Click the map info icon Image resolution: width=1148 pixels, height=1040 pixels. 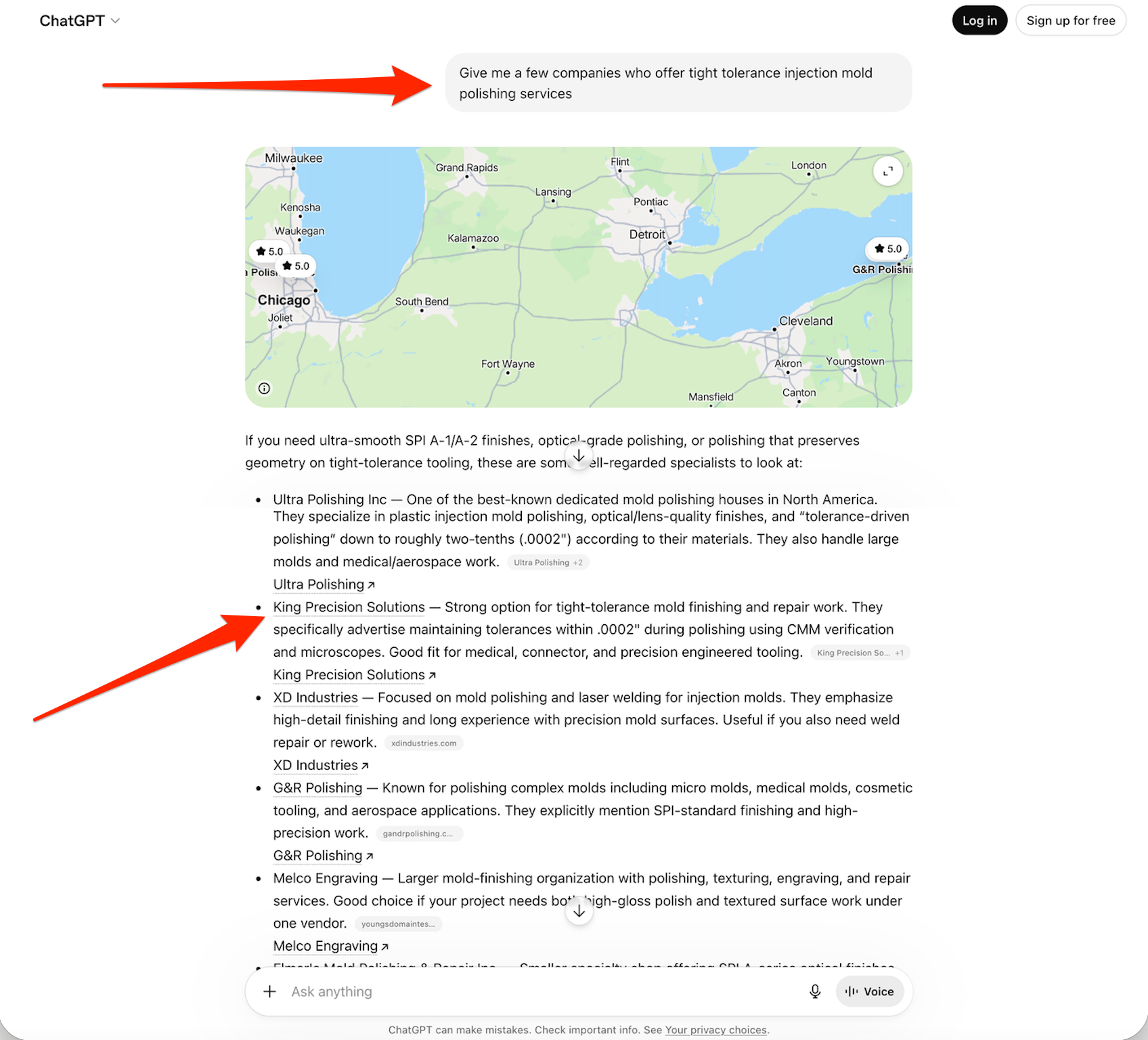264,388
